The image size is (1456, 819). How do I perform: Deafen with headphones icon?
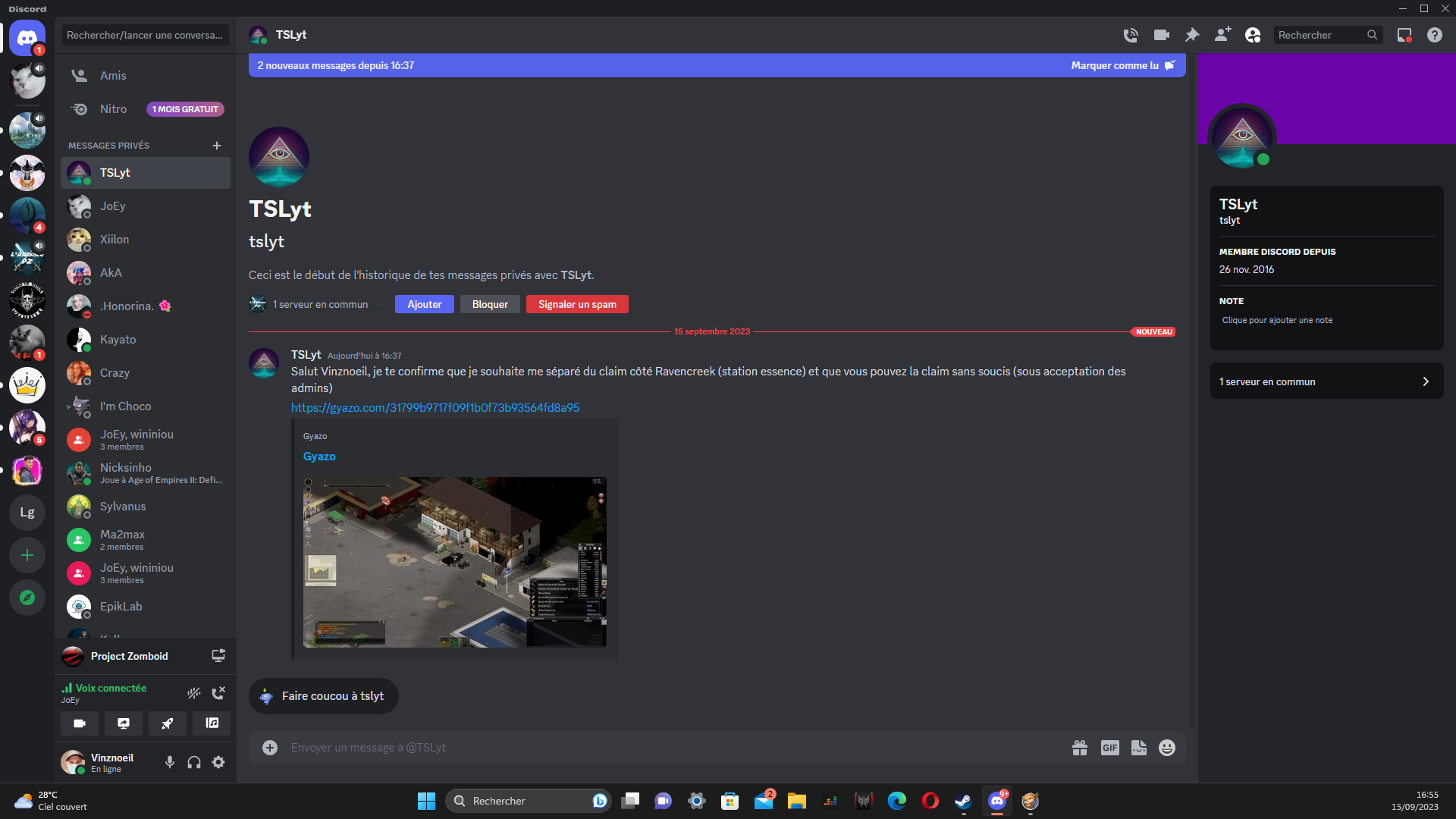point(194,762)
